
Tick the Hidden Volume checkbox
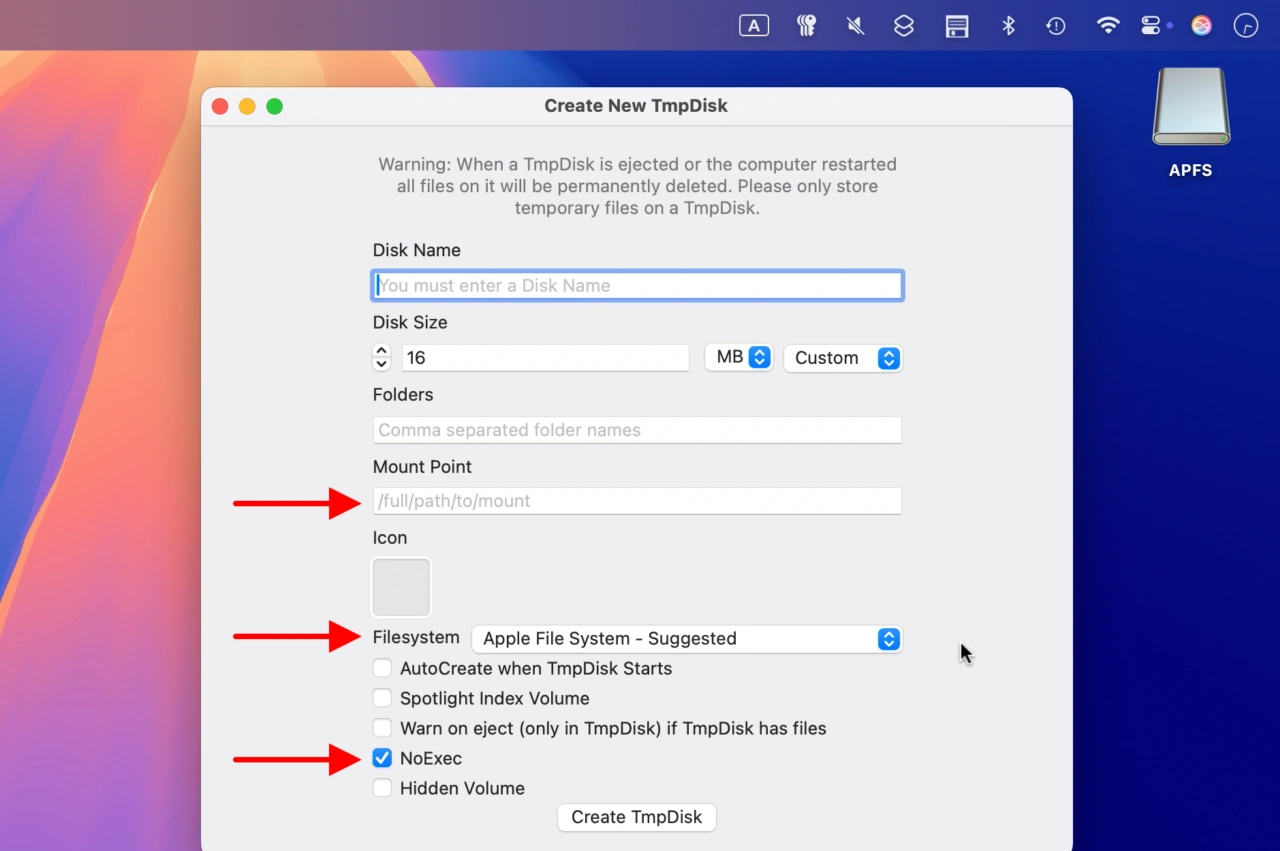pyautogui.click(x=382, y=788)
